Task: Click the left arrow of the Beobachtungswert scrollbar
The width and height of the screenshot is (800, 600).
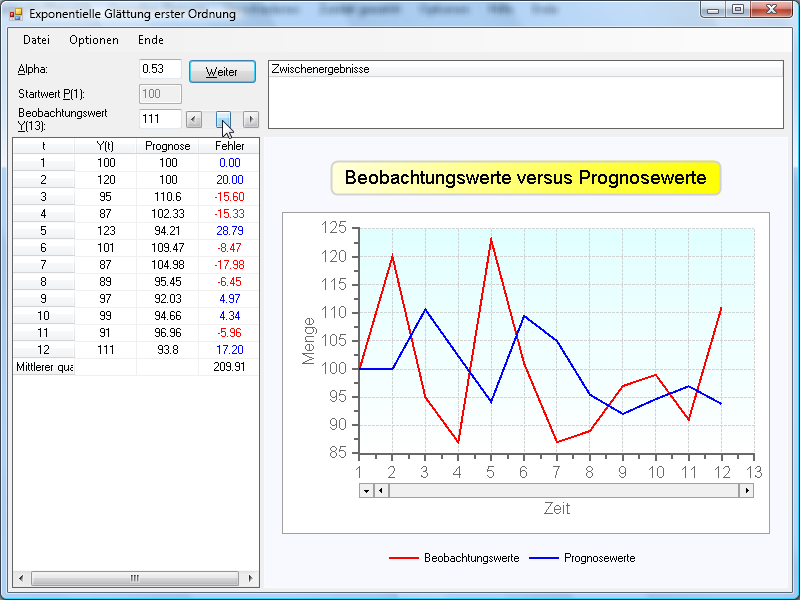Action: tap(194, 119)
